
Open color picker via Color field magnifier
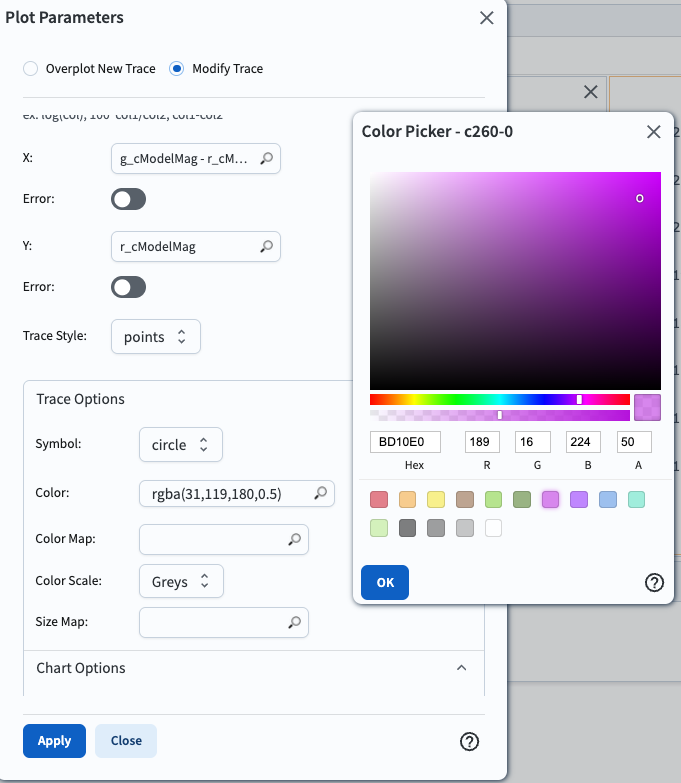click(320, 493)
